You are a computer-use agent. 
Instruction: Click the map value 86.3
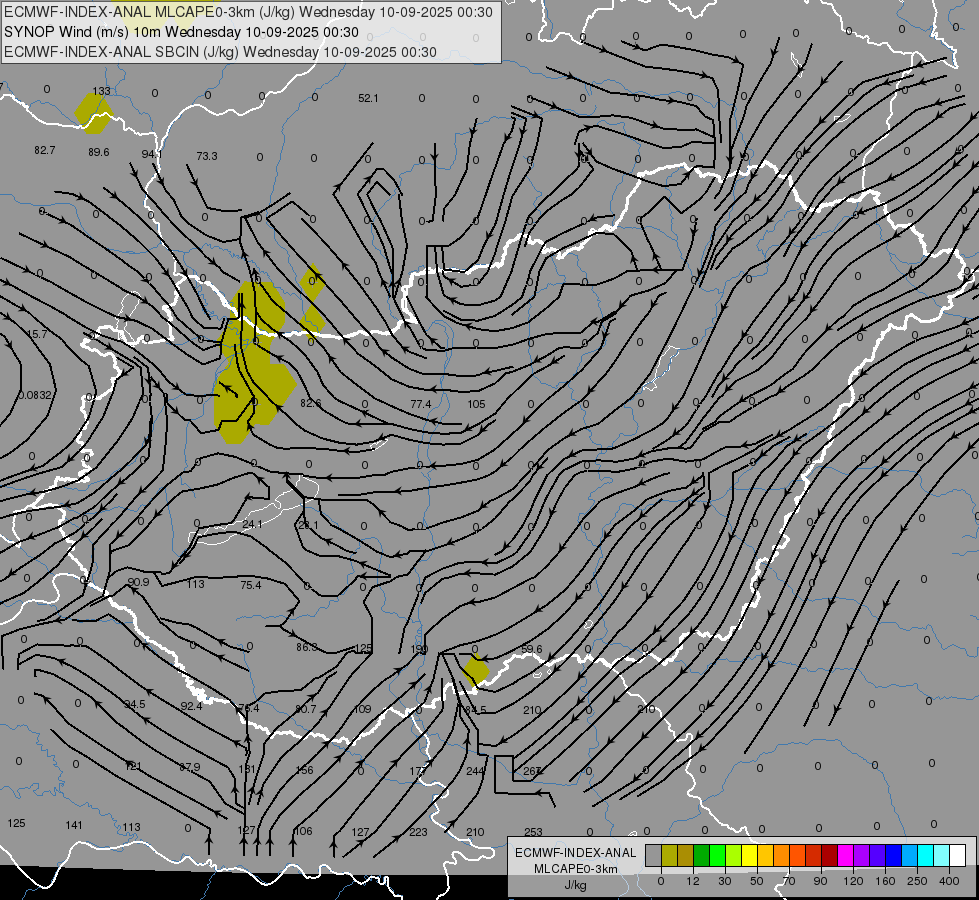click(x=307, y=647)
